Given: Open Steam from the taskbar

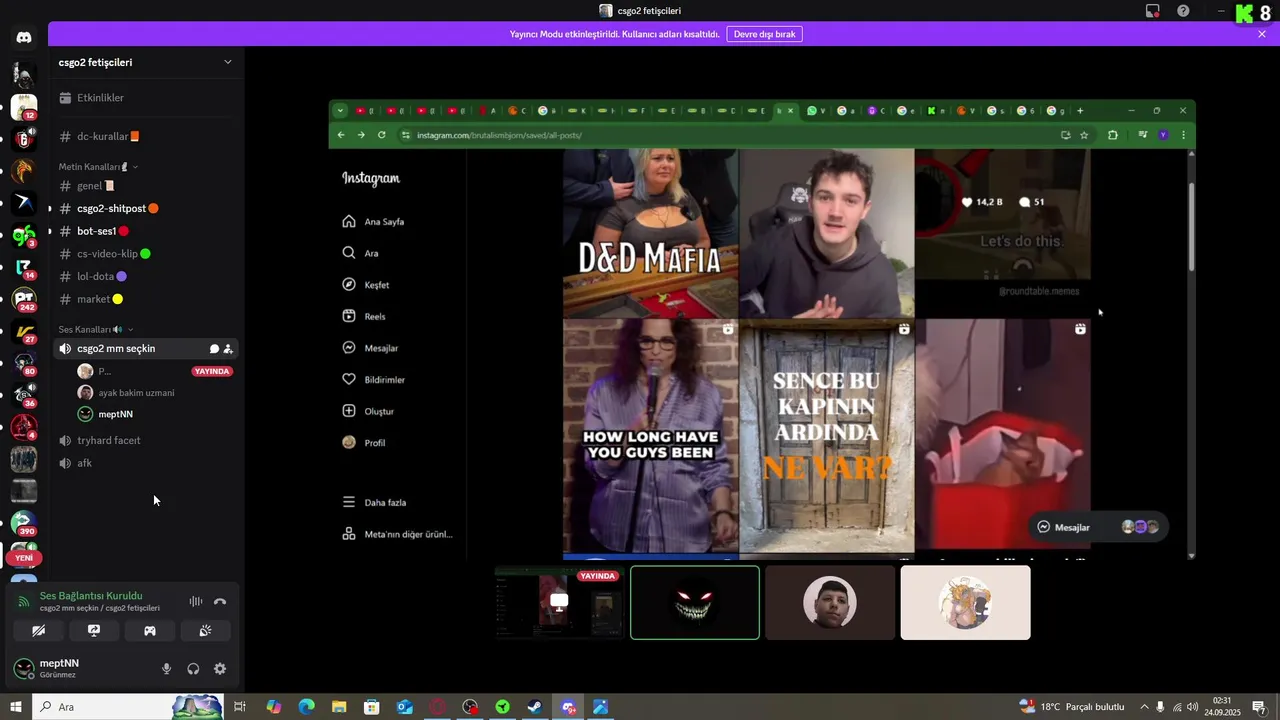Looking at the screenshot, I should 535,707.
